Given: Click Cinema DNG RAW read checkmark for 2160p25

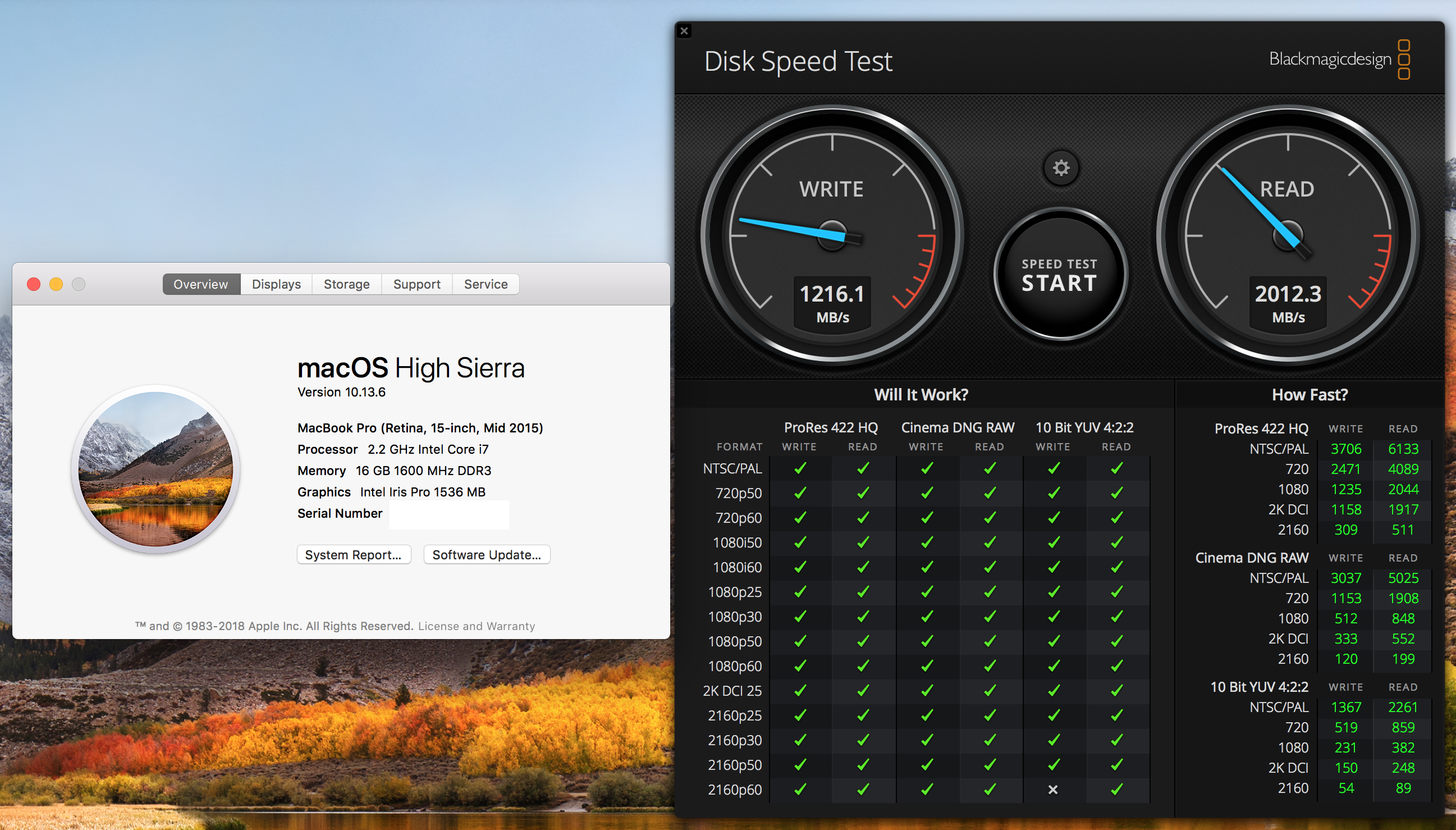Looking at the screenshot, I should click(990, 715).
